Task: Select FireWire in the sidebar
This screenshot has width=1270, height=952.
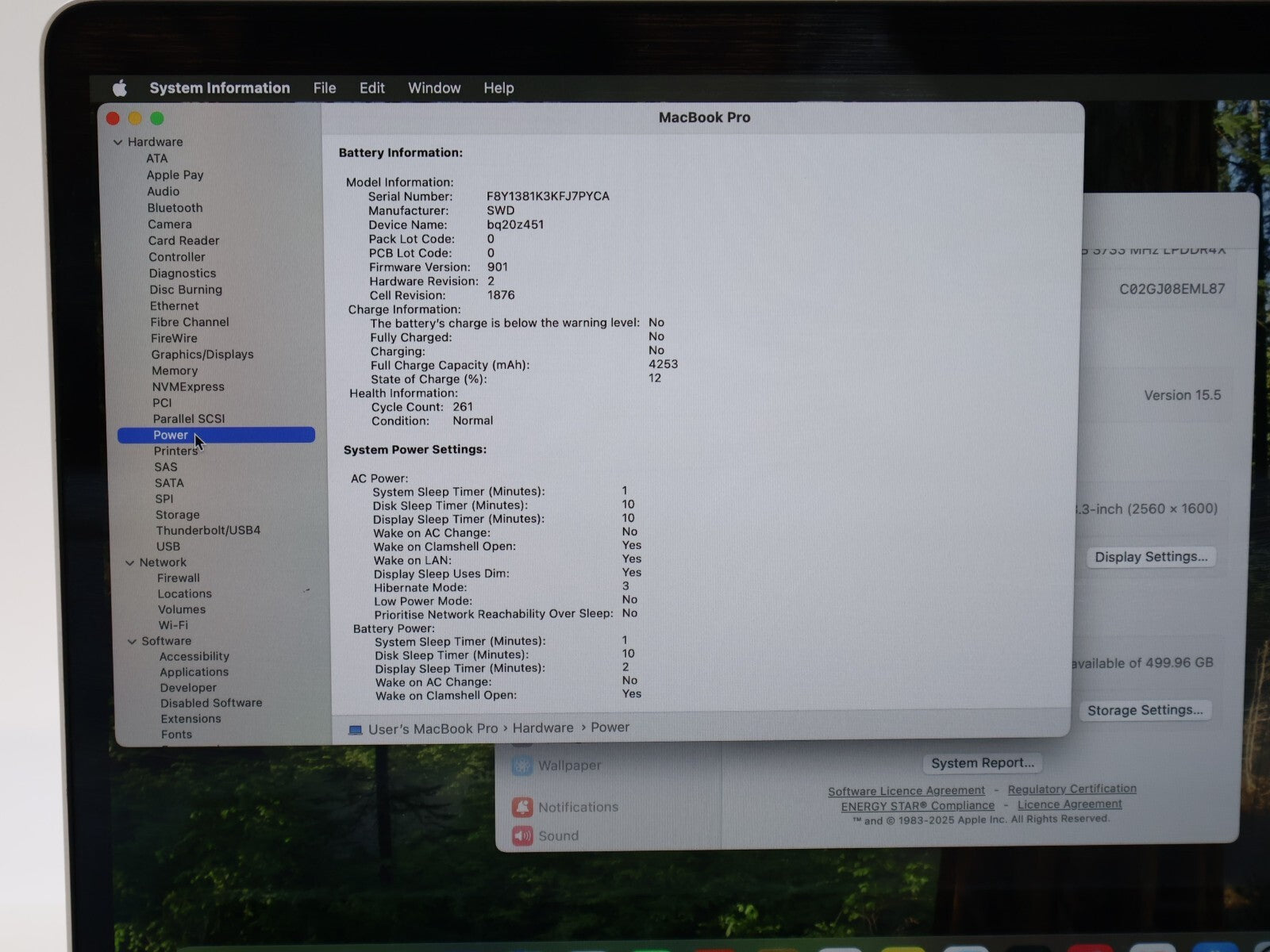Action: pos(174,338)
